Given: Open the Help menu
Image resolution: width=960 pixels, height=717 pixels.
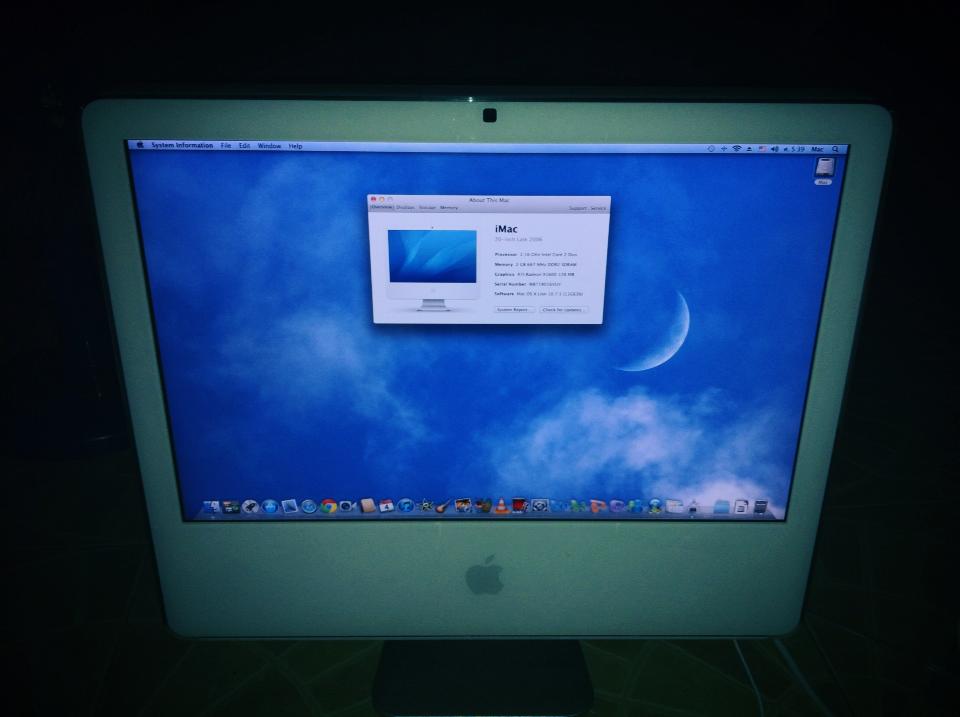Looking at the screenshot, I should (295, 146).
